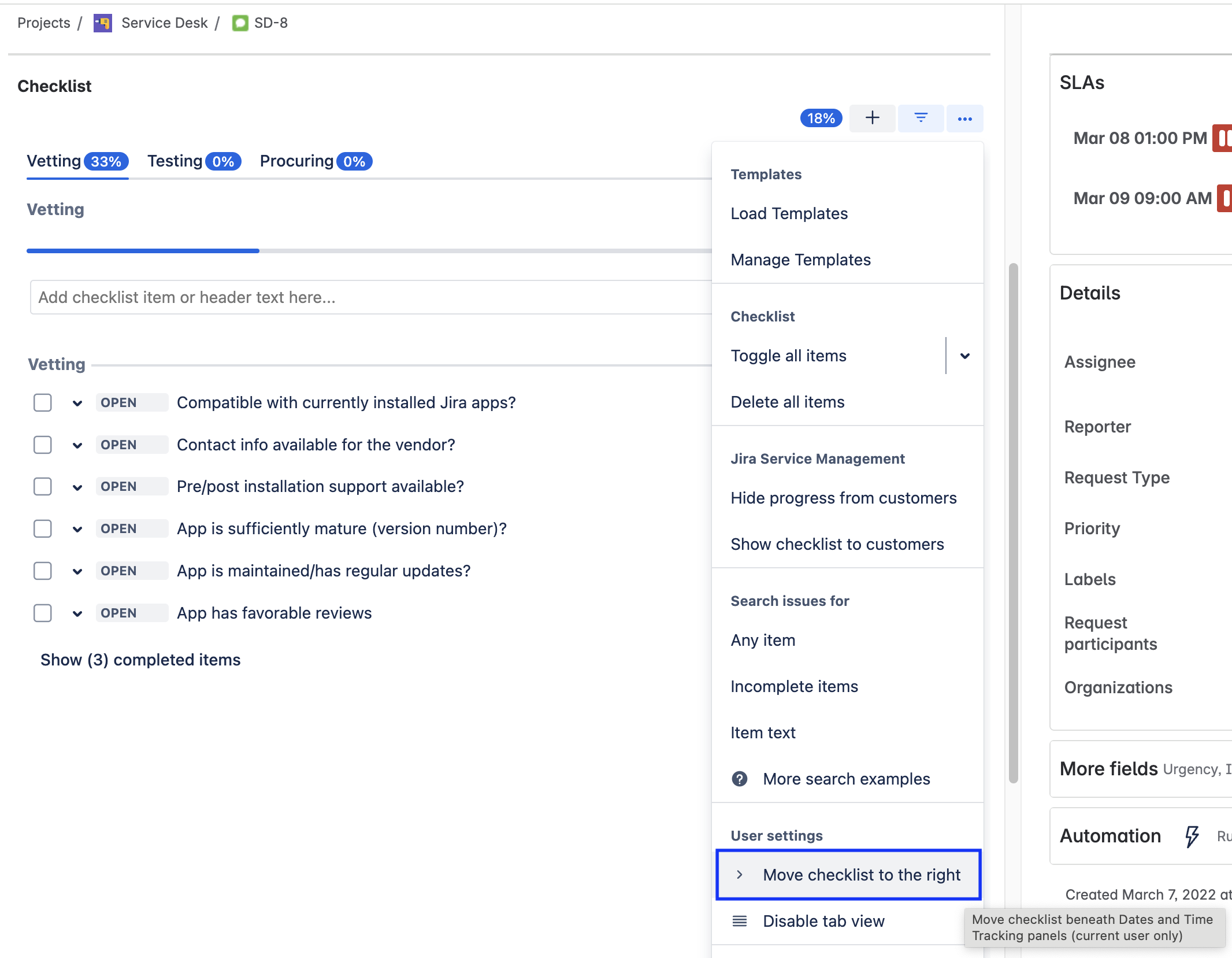The height and width of the screenshot is (958, 1232).
Task: Click the Vetting progress bar
Action: click(369, 250)
